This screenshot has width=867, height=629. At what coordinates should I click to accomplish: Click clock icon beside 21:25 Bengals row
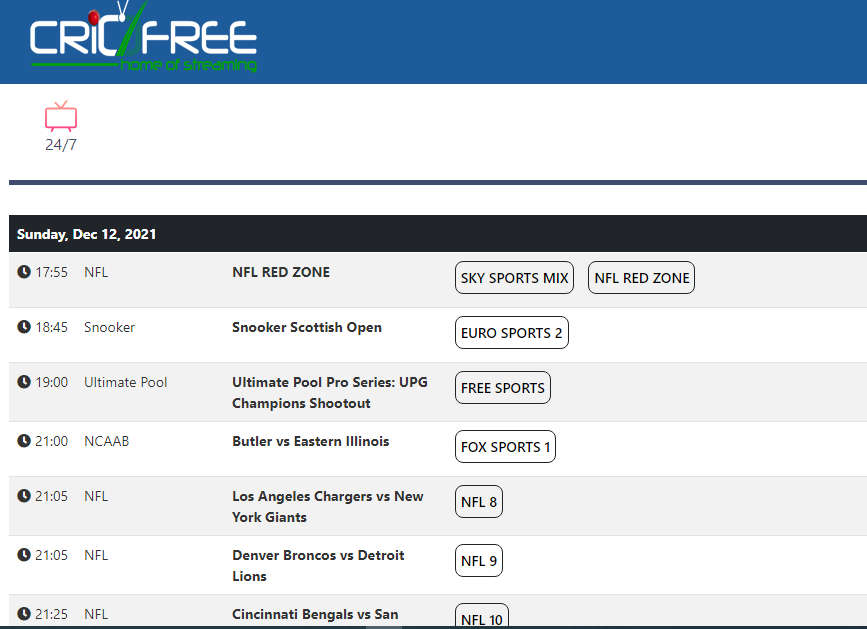tap(24, 614)
